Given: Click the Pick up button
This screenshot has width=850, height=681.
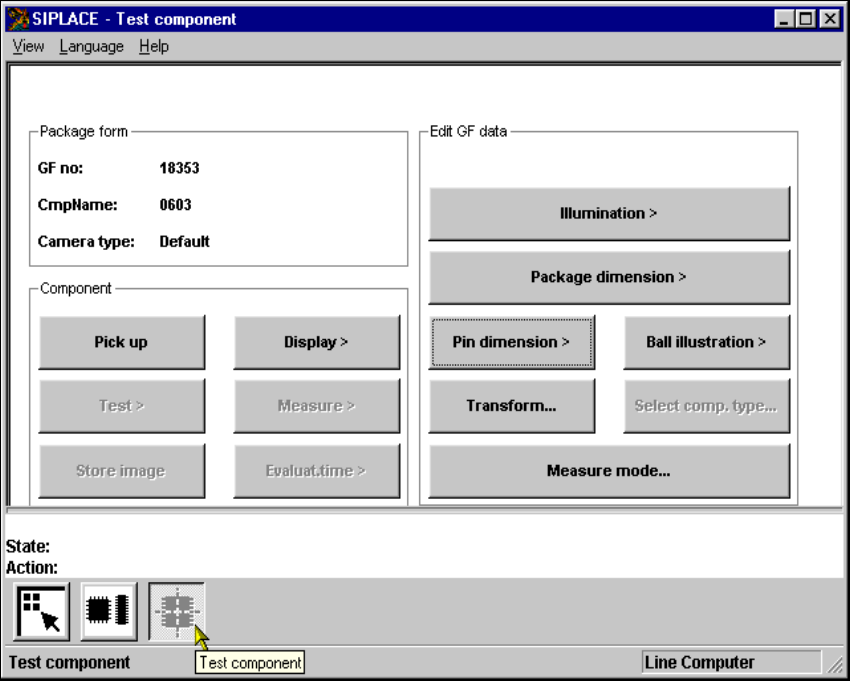Looking at the screenshot, I should [x=121, y=342].
